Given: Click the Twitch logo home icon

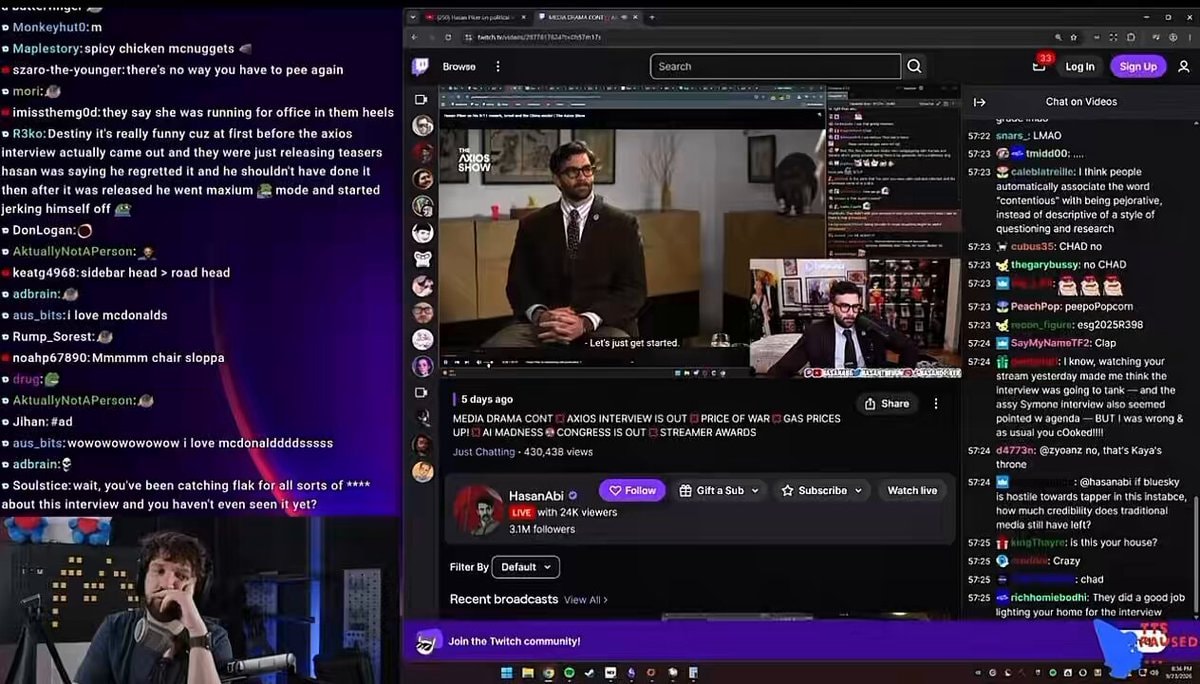Looking at the screenshot, I should 421,67.
